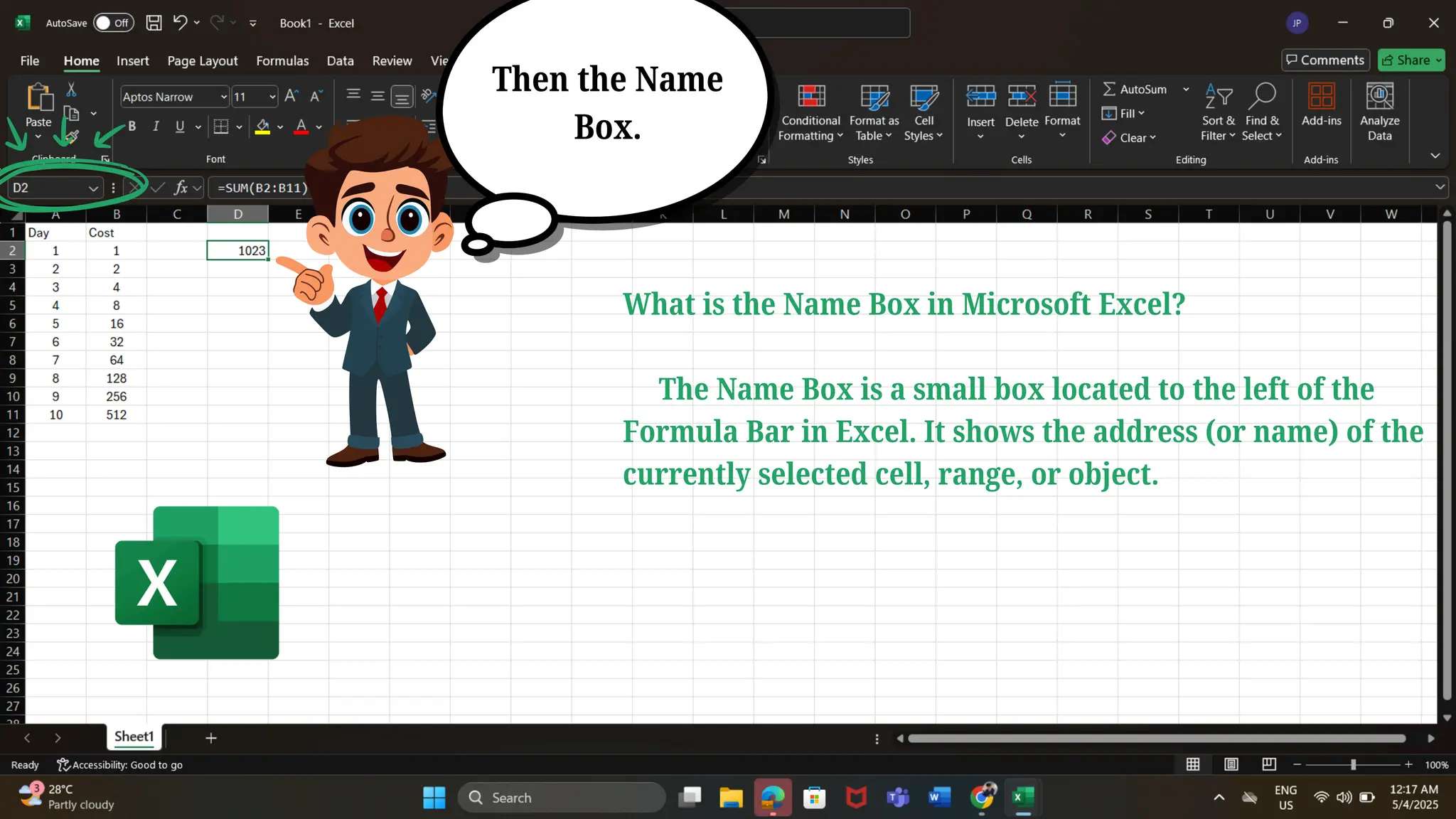Select the Sheet1 tab

coord(134,737)
